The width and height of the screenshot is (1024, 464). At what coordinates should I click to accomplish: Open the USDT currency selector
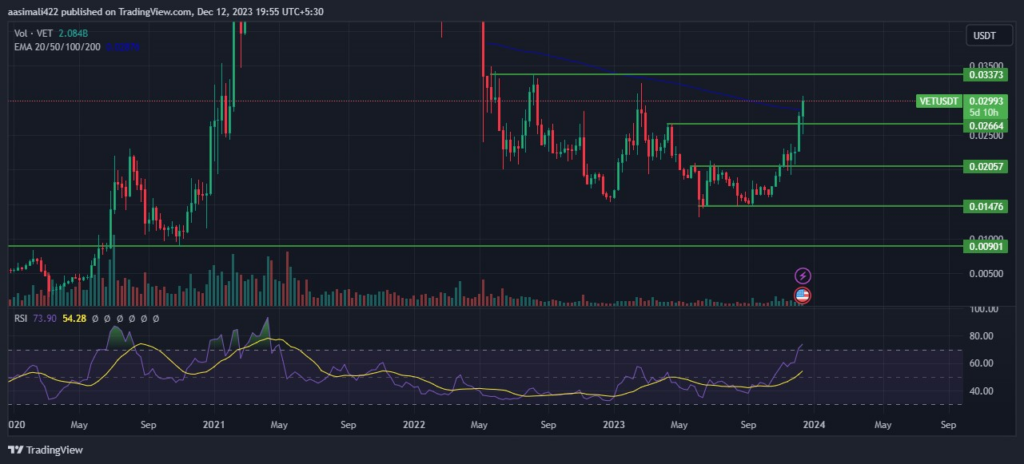pyautogui.click(x=987, y=36)
